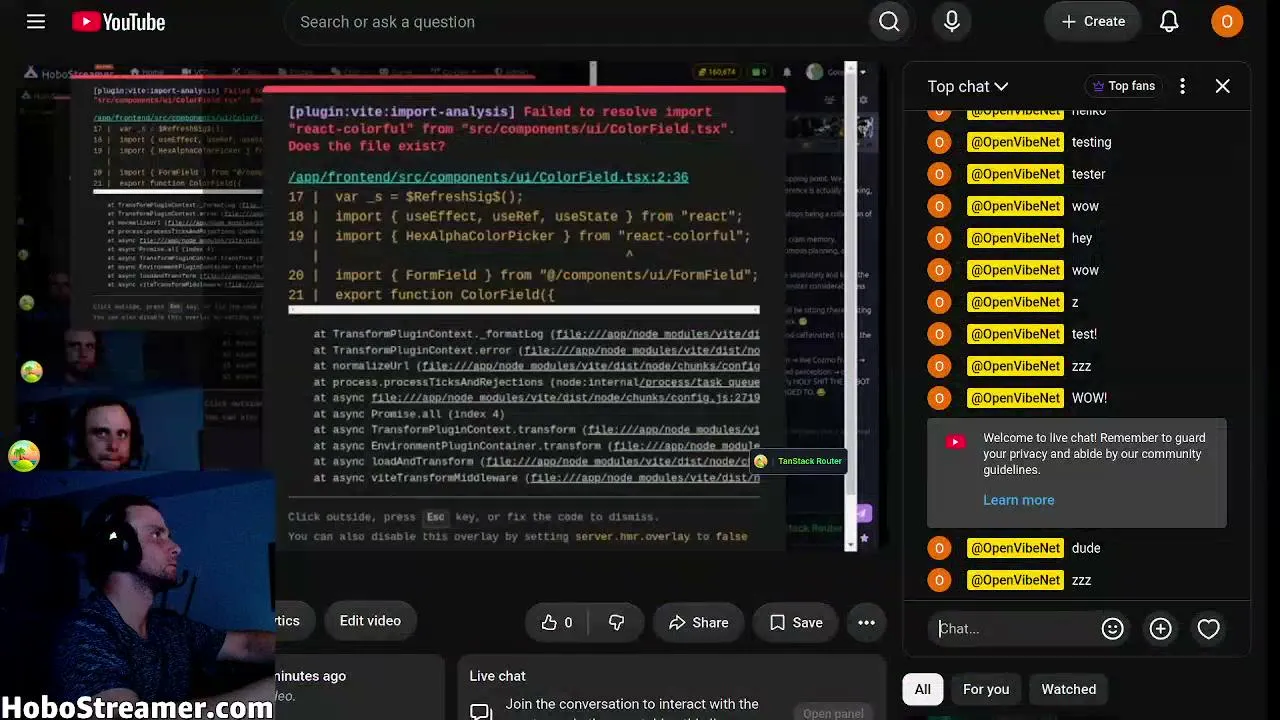
Task: Click the avatar beside the "test!" message
Action: (939, 334)
